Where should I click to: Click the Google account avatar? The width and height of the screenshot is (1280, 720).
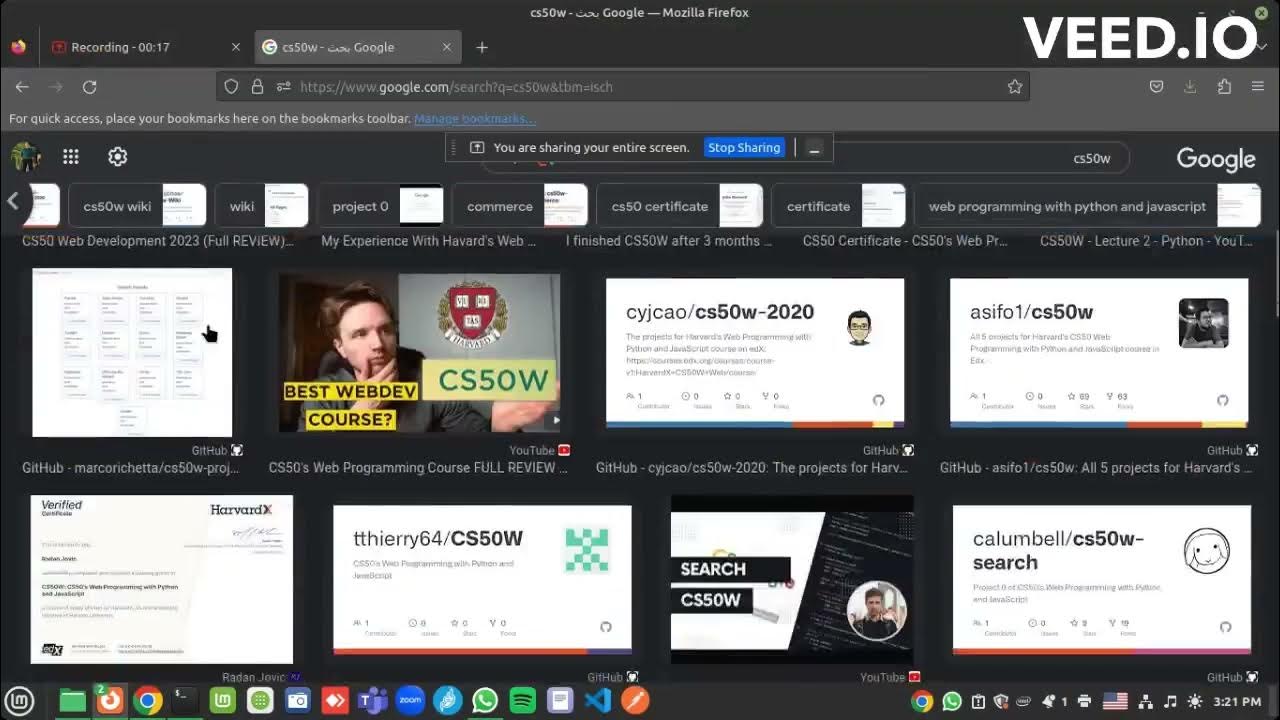[x=25, y=157]
